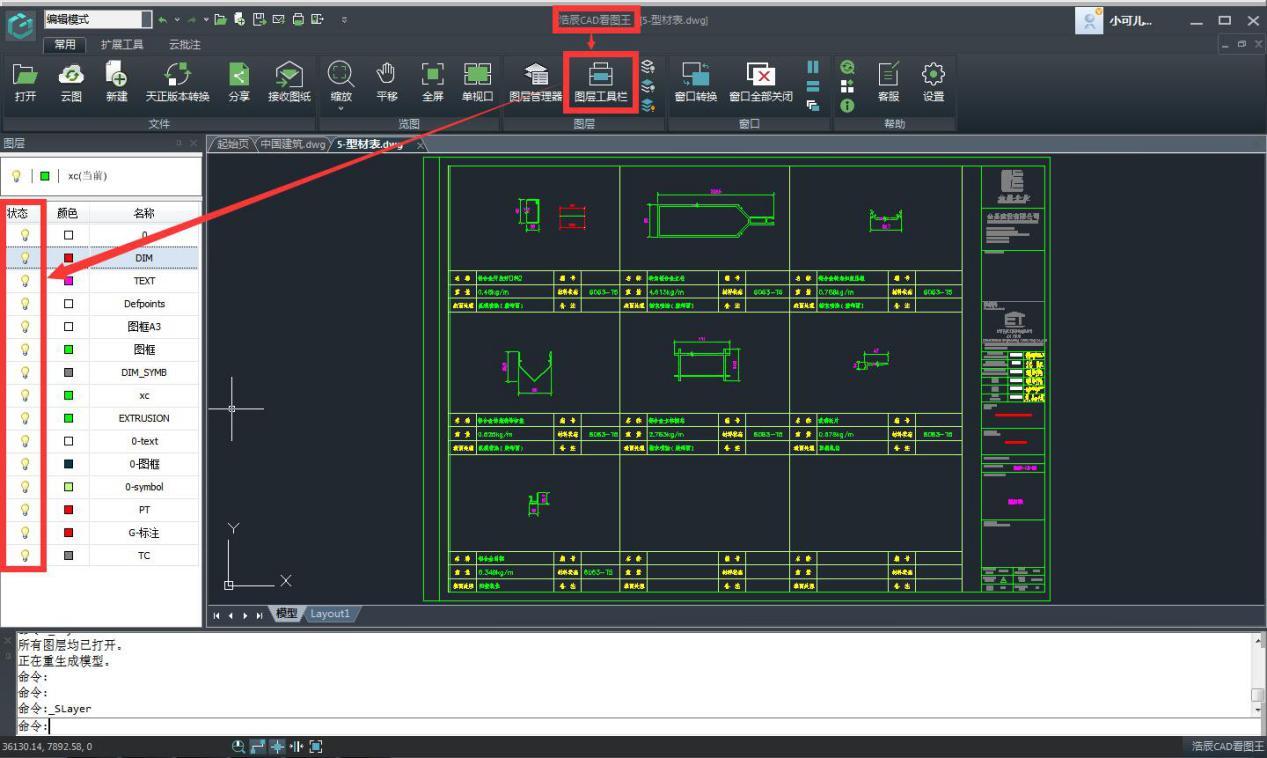Cascade windows icon in 窗口 group
Viewport: 1267px width, 758px height.
click(x=812, y=105)
